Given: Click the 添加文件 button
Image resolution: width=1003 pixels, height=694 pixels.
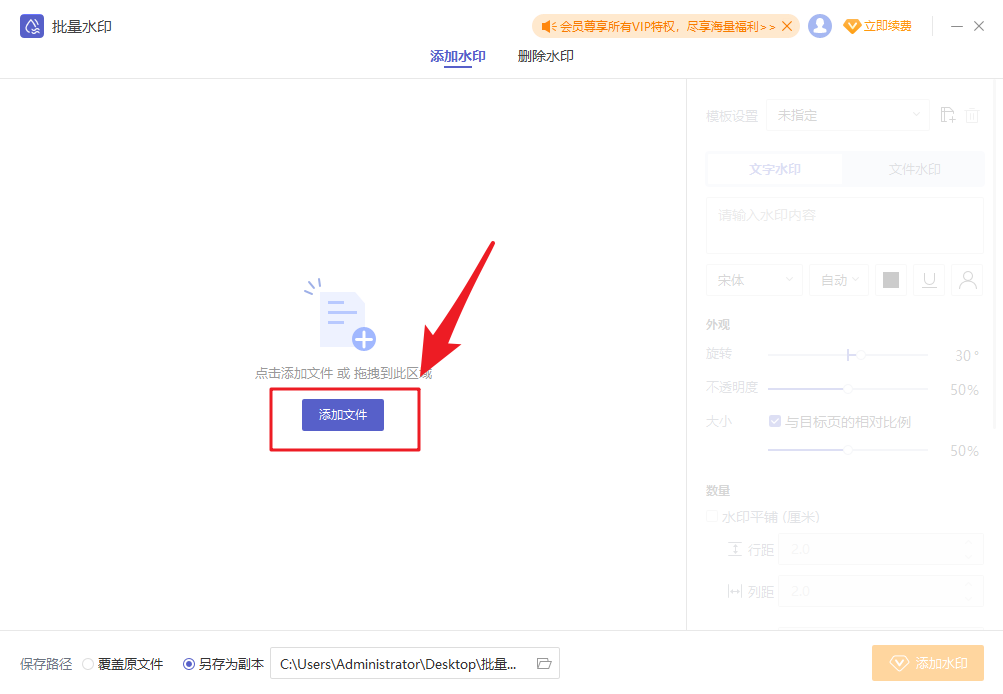Looking at the screenshot, I should coord(344,413).
